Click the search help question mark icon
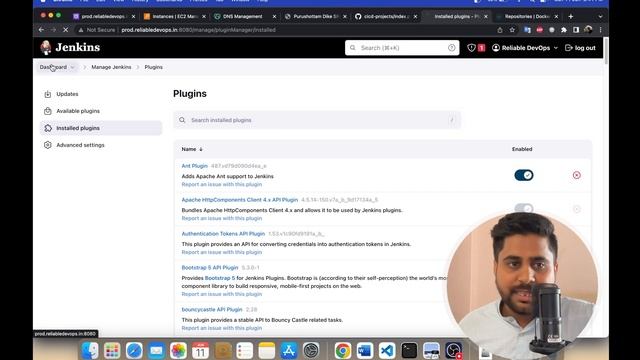The height and width of the screenshot is (360, 640). [451, 48]
